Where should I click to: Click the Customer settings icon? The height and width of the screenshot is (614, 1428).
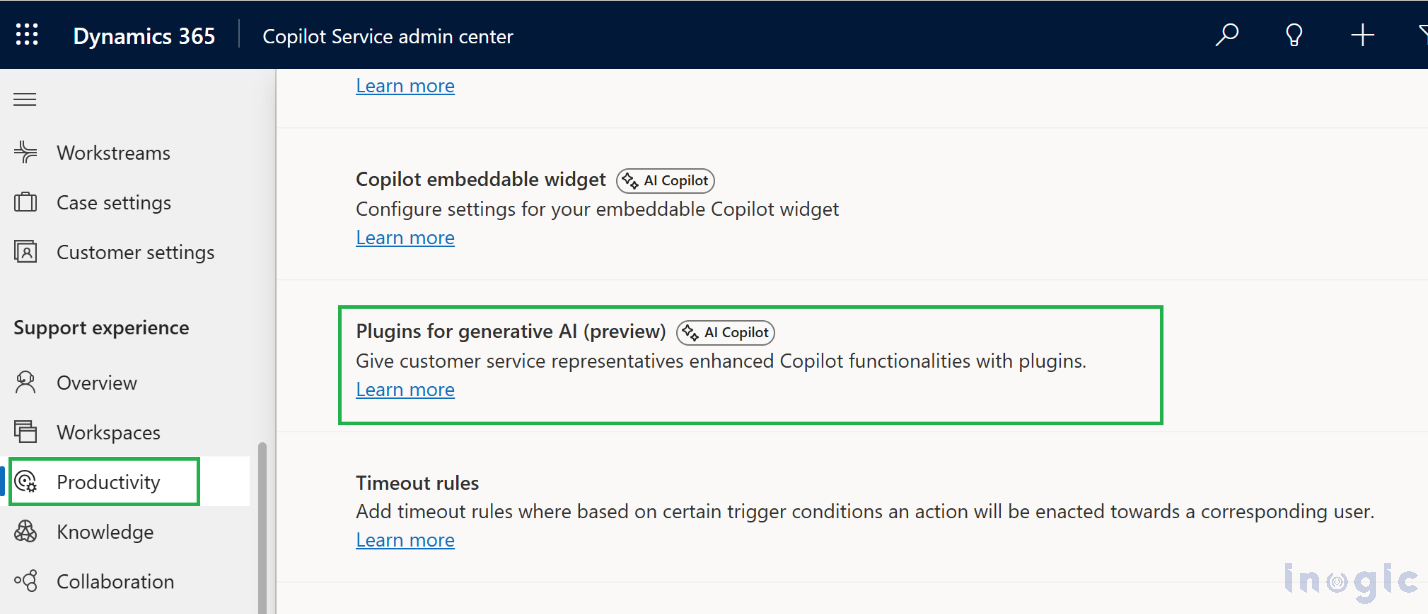(x=25, y=252)
